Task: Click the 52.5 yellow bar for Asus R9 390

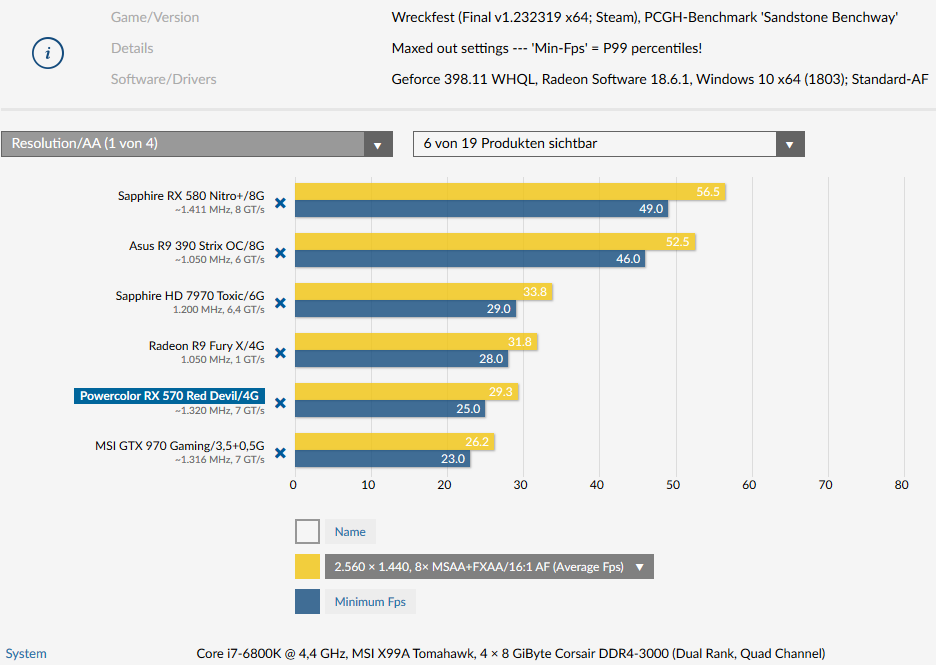Action: [x=495, y=242]
